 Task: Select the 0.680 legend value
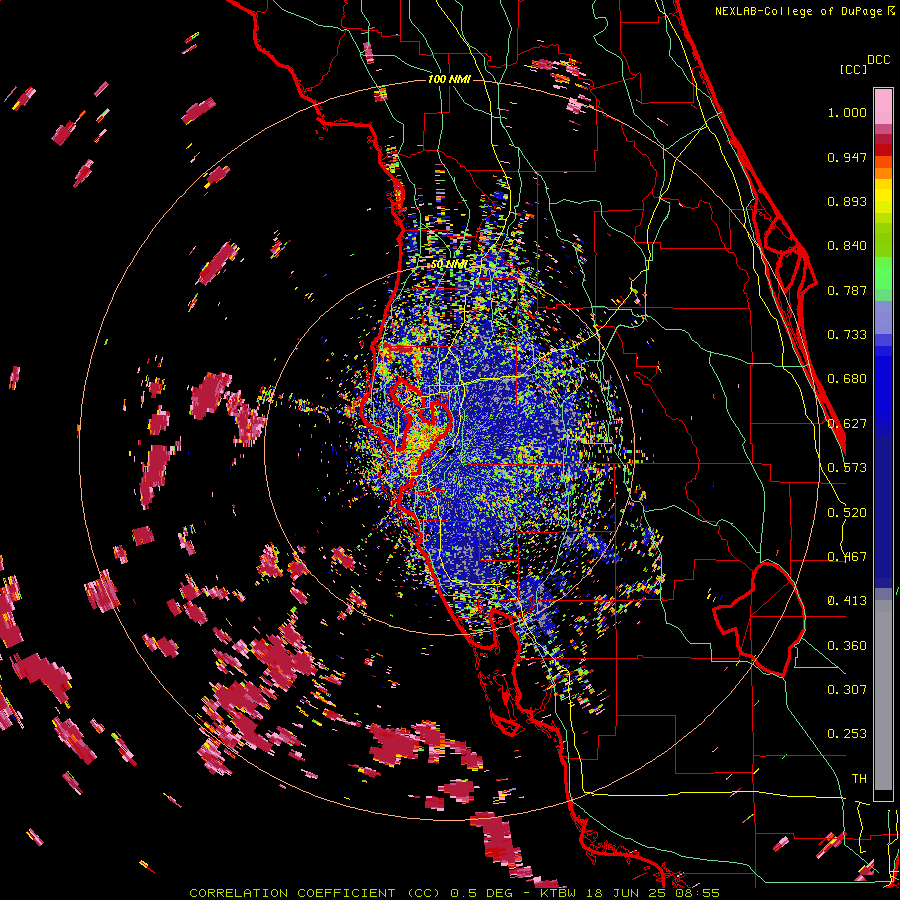click(847, 379)
